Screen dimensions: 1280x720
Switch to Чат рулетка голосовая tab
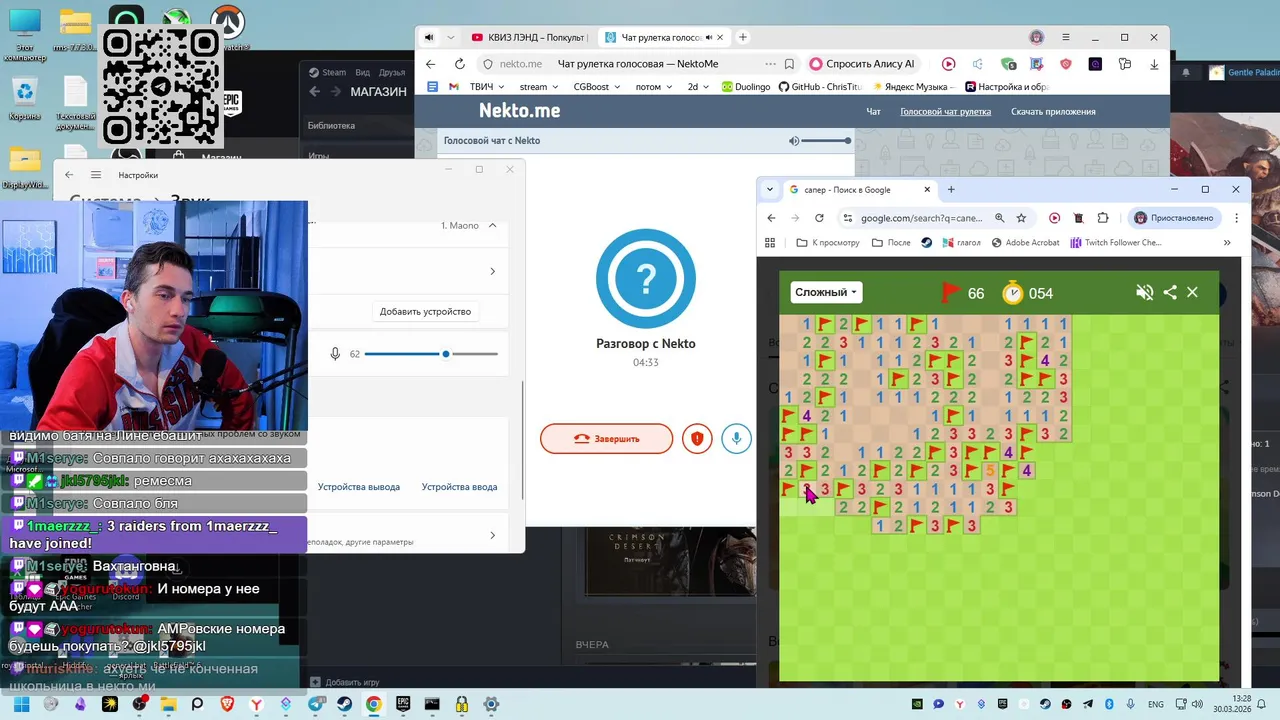coord(664,37)
